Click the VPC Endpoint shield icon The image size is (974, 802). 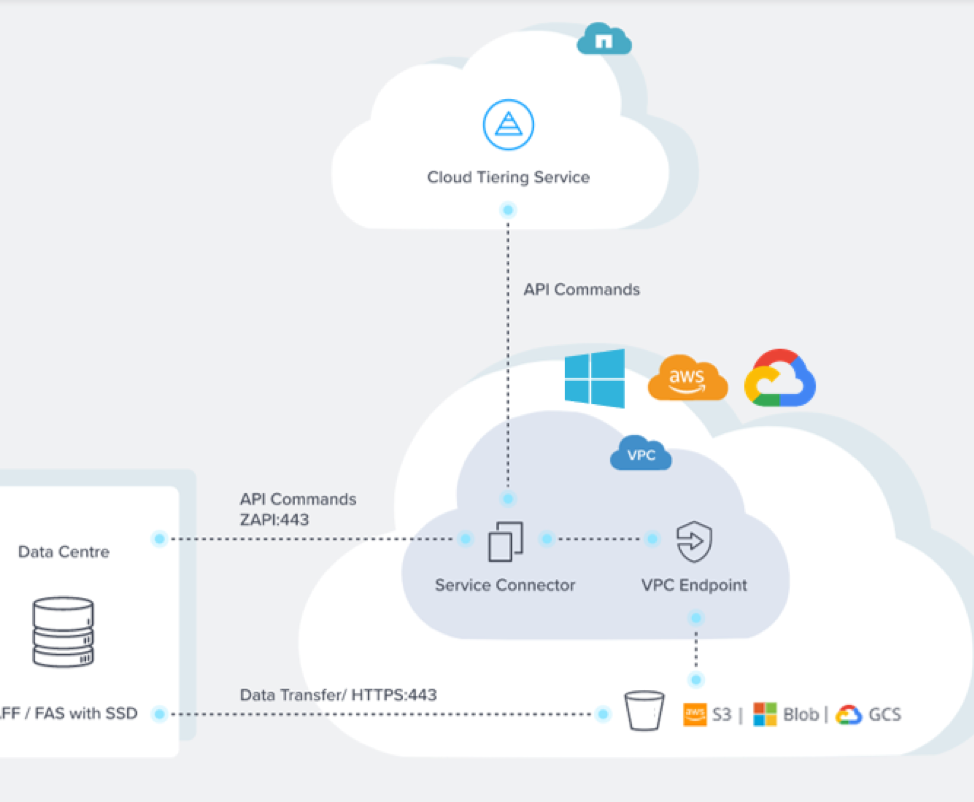(694, 540)
